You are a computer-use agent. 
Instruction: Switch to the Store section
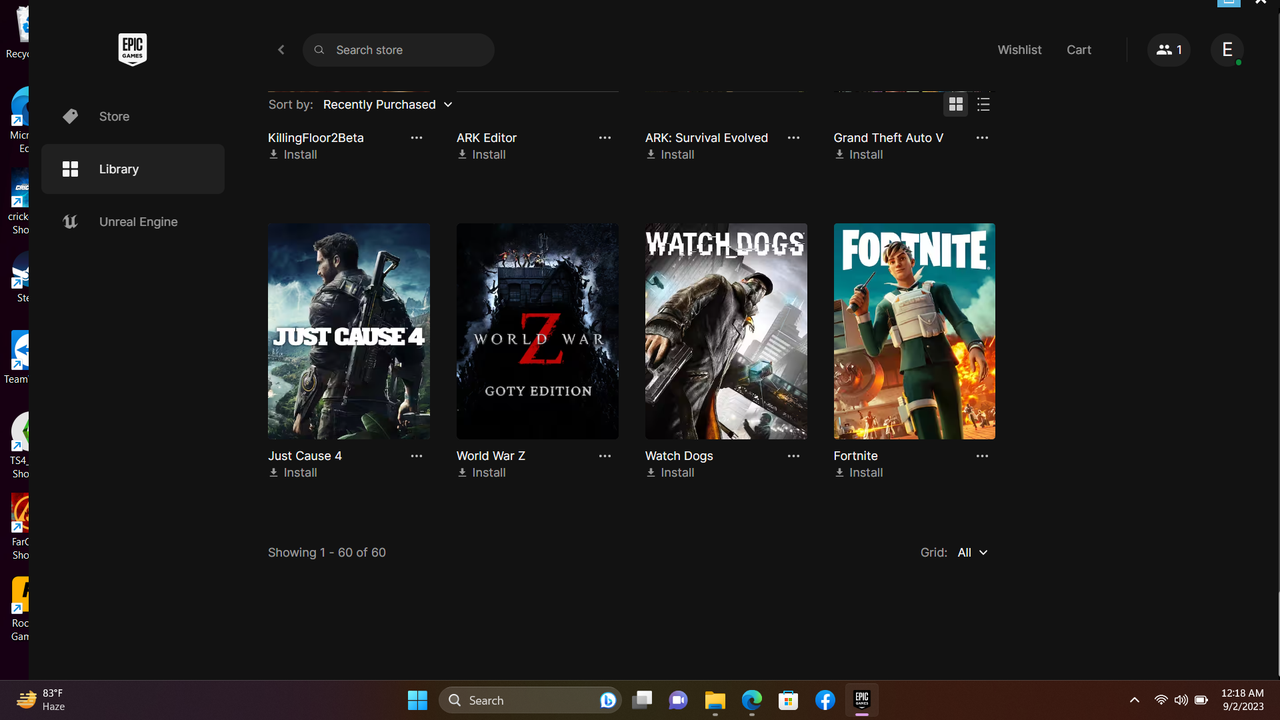[113, 116]
